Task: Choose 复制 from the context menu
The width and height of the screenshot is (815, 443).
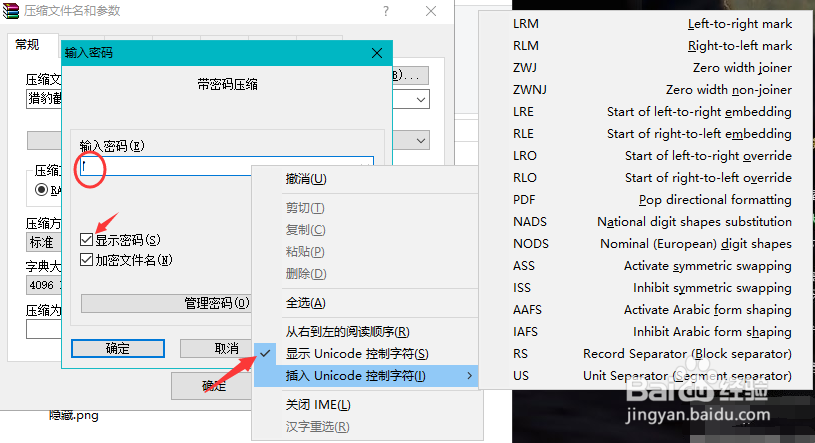Action: pos(367,230)
